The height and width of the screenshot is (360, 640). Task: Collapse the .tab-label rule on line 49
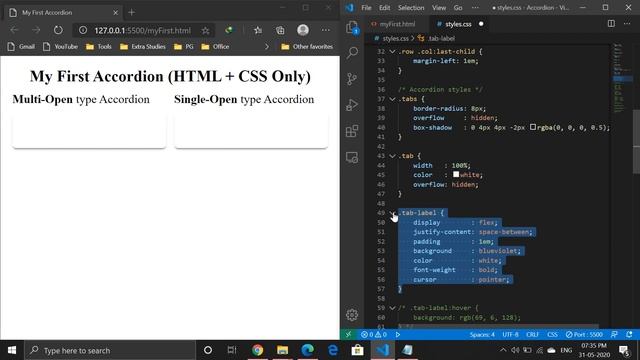[392, 213]
